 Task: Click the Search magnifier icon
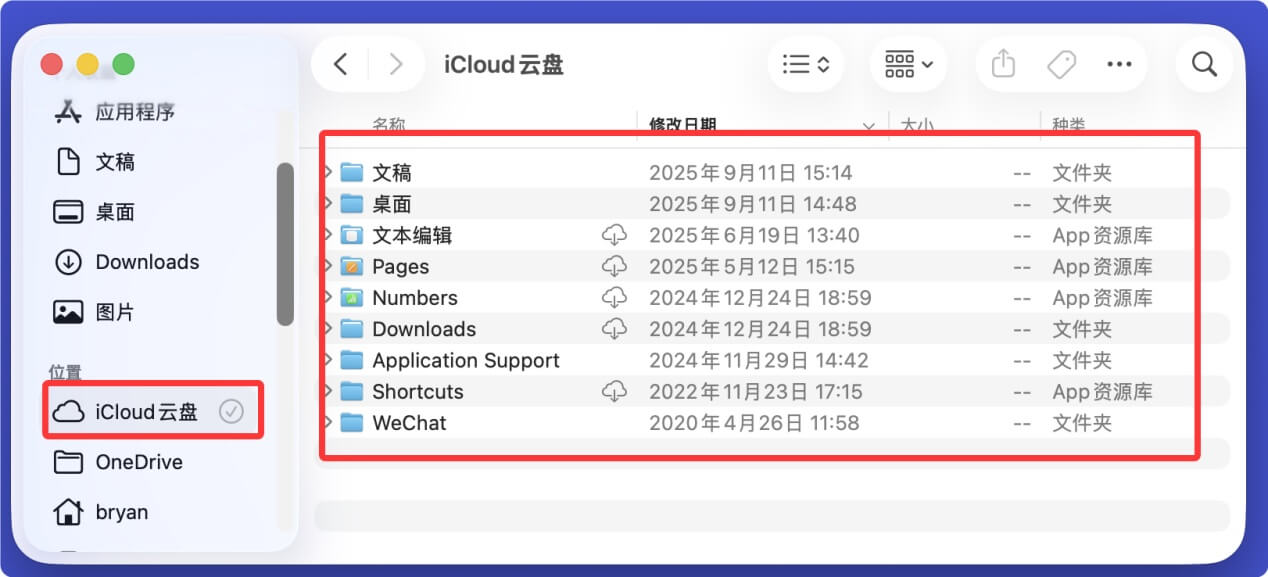coord(1204,63)
